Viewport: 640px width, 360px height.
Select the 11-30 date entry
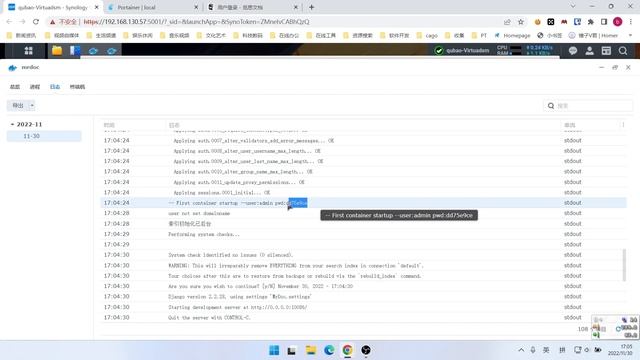tap(44, 136)
